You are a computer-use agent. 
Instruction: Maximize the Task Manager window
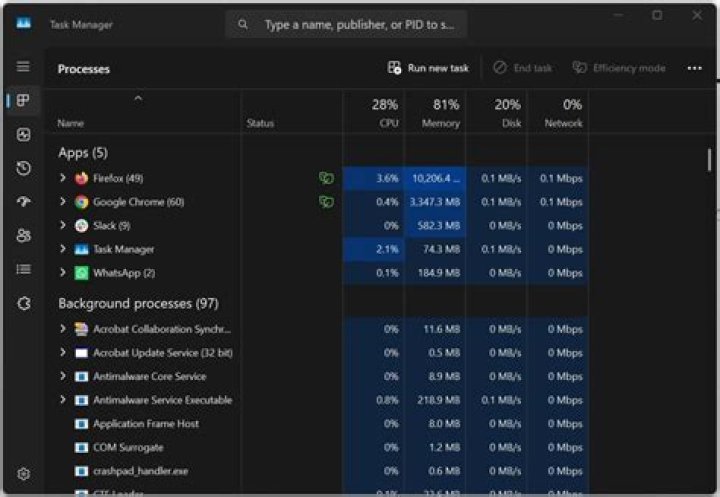658,15
